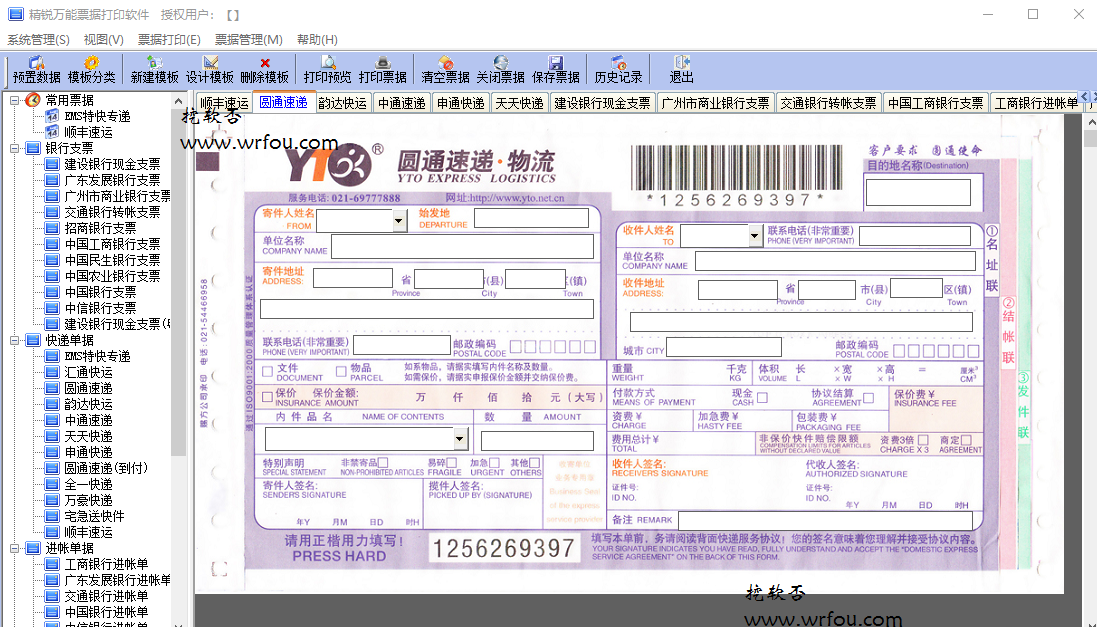This screenshot has height=627, width=1097.
Task: Check the 加急 URGENT checkbox
Action: point(494,463)
